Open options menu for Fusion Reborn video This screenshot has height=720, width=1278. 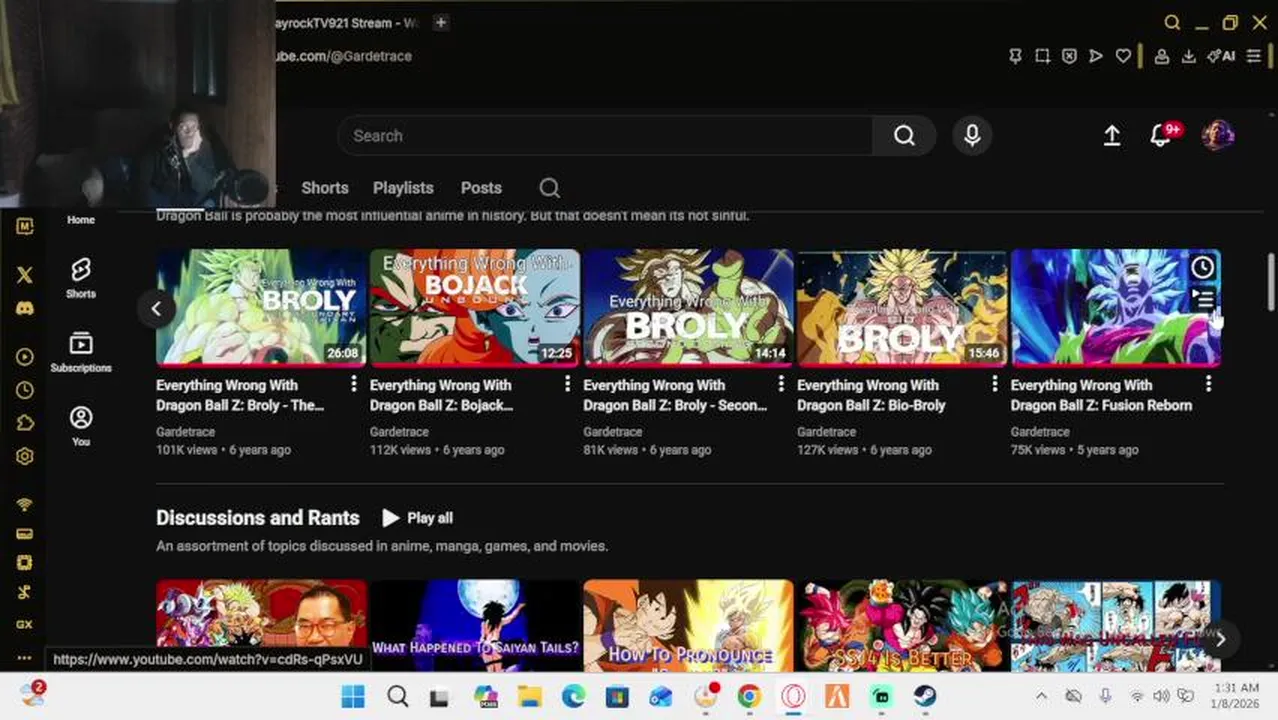point(1208,384)
